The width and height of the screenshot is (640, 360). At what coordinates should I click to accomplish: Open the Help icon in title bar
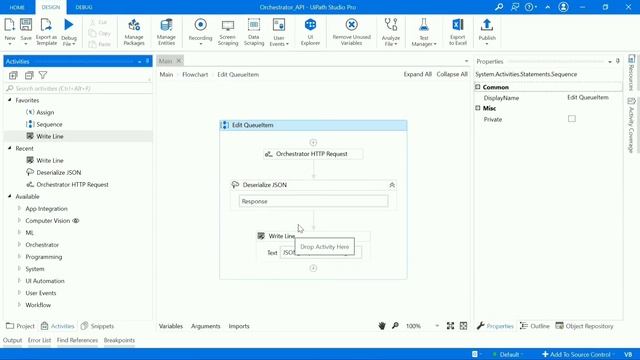(x=529, y=7)
